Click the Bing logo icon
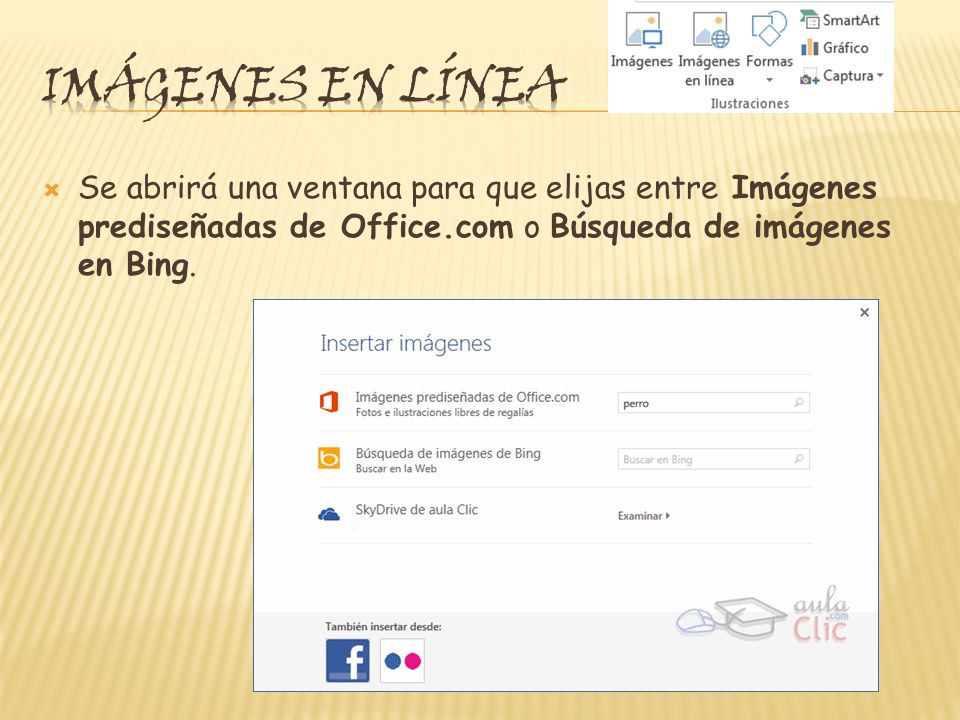This screenshot has width=960, height=720. click(329, 459)
